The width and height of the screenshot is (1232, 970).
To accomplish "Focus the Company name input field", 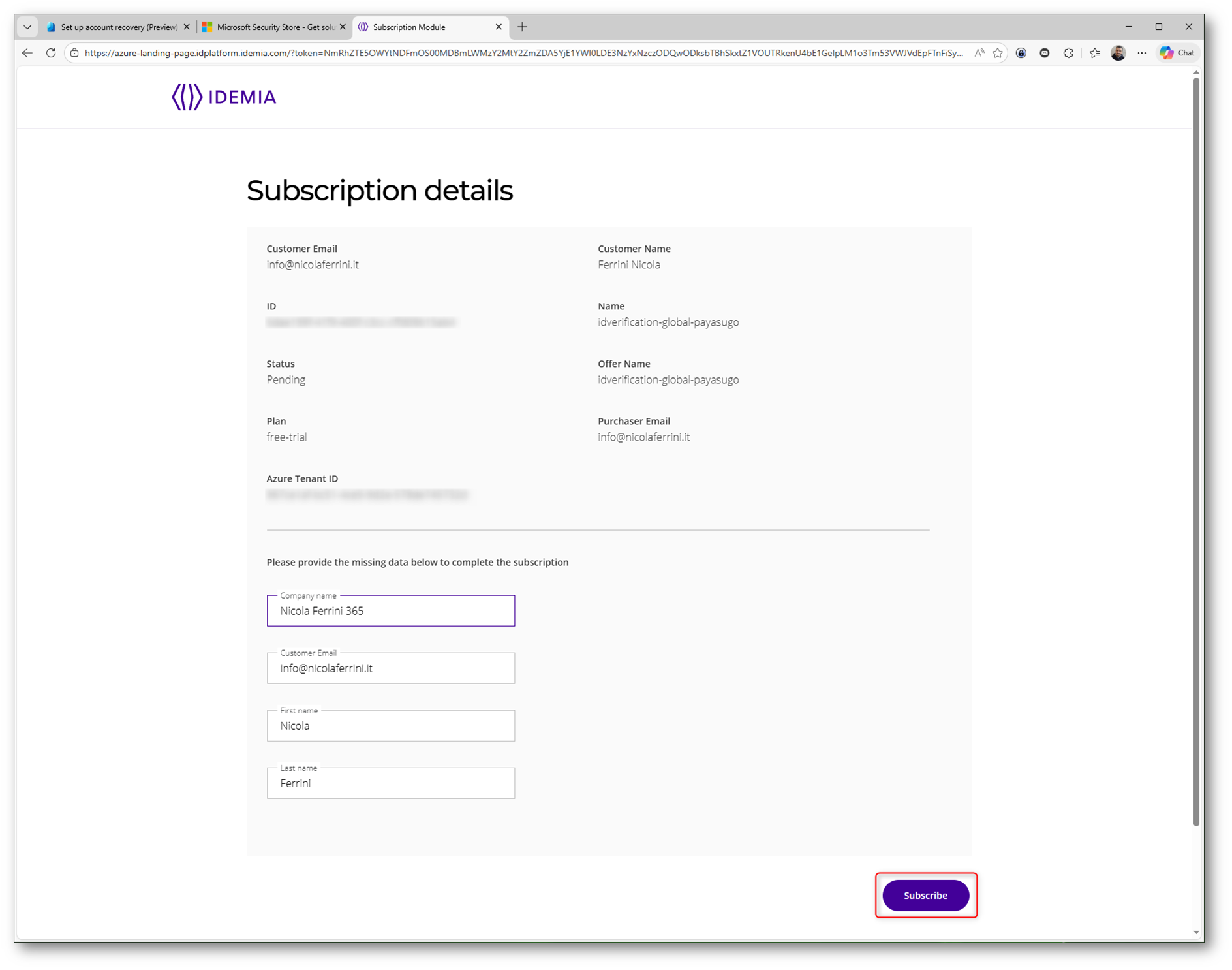I will tap(390, 611).
